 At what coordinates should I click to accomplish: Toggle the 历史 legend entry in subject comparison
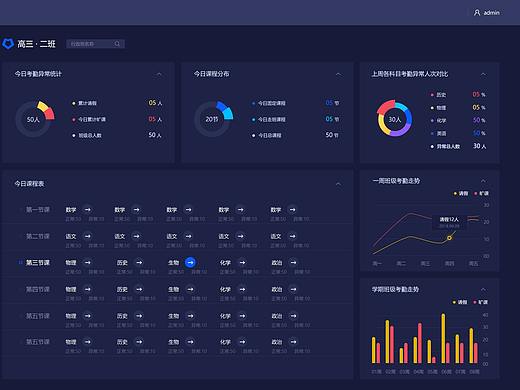click(438, 95)
